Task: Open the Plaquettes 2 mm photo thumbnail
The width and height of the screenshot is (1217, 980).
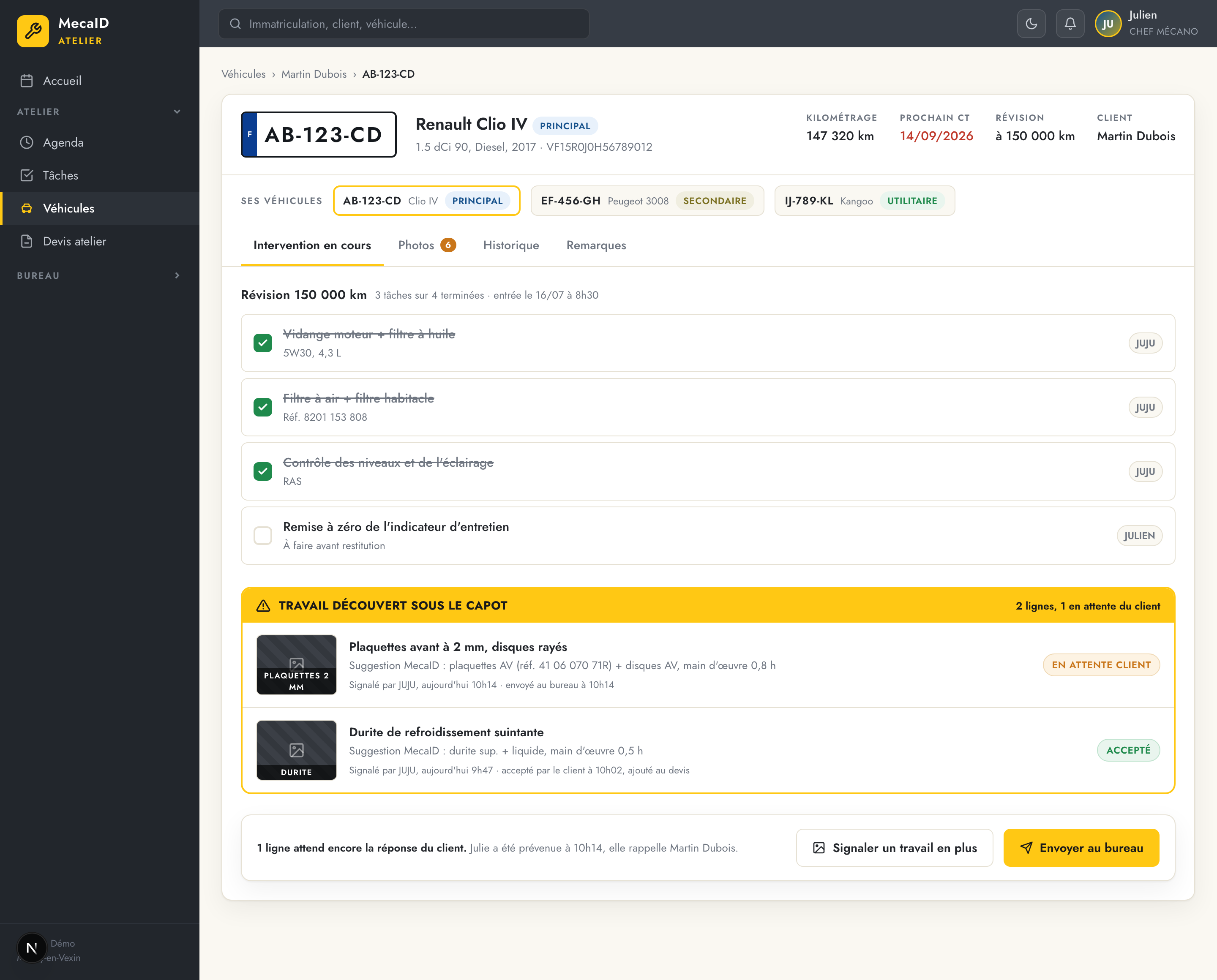Action: coord(297,664)
